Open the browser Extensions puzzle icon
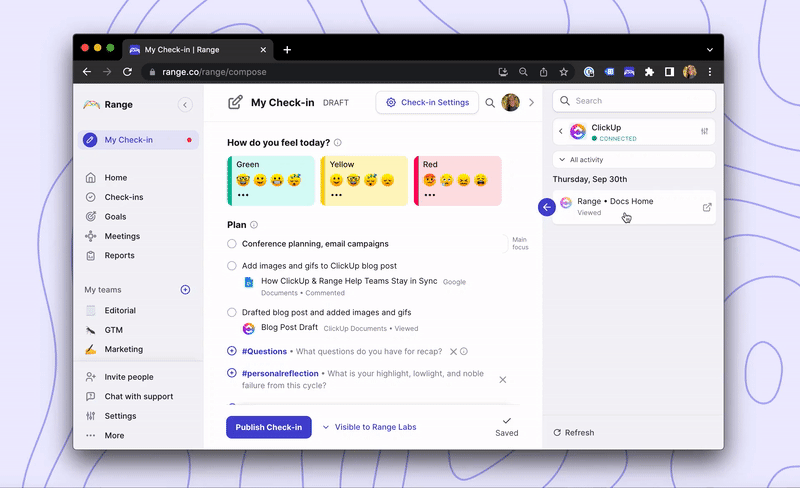 649,72
